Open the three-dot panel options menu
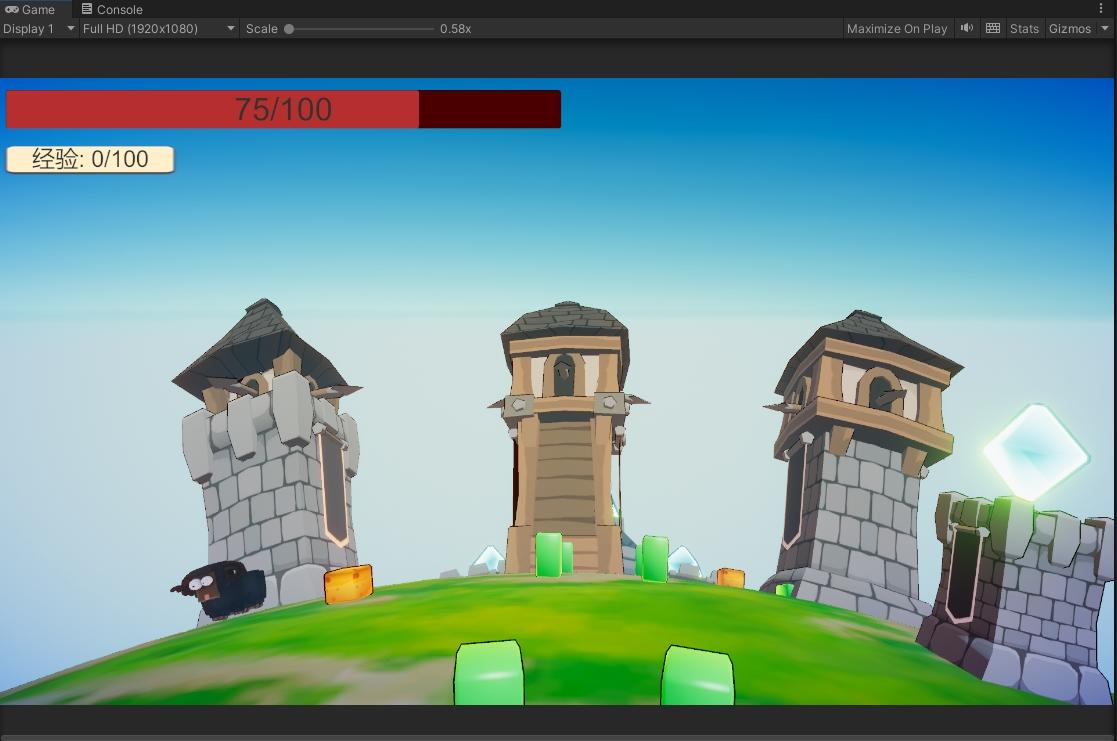Screen dimensions: 1117x741 [x=1101, y=9]
